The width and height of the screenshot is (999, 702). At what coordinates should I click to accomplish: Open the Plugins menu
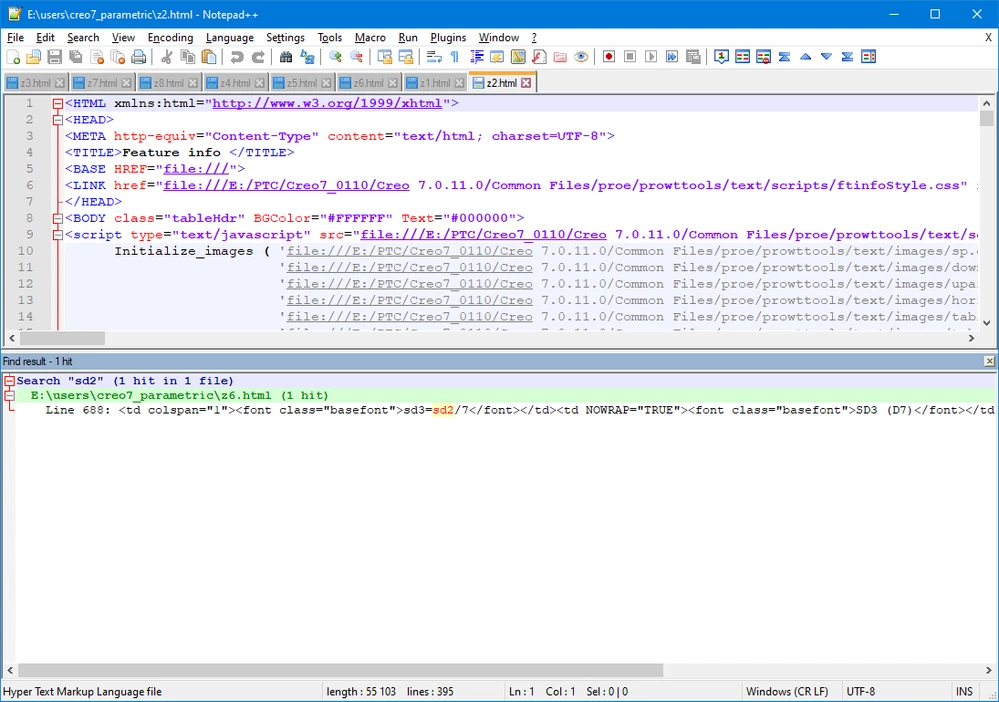coord(448,38)
